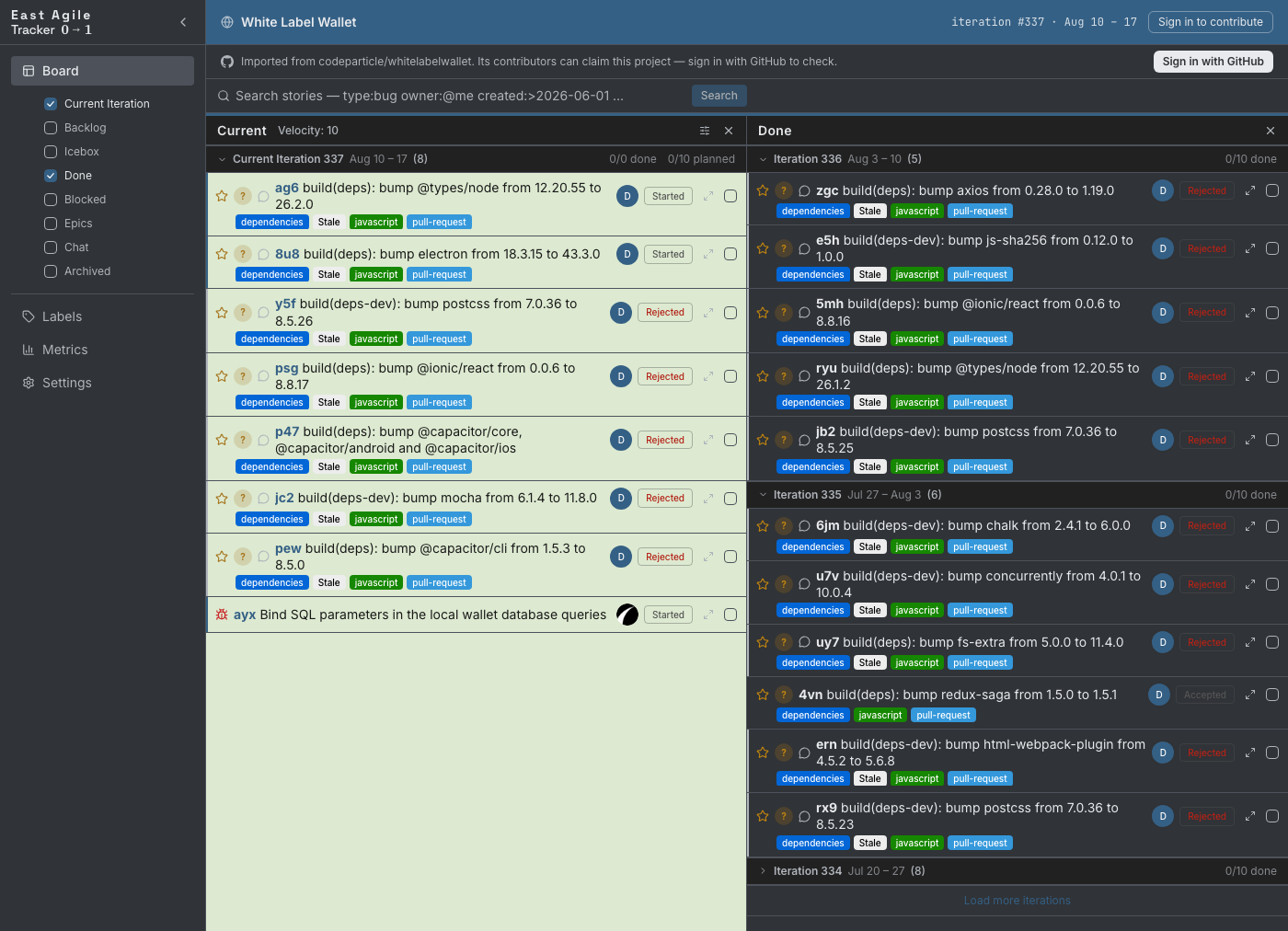The width and height of the screenshot is (1288, 931).
Task: Collapse the sidebar with the chevron arrow
Action: [x=183, y=22]
